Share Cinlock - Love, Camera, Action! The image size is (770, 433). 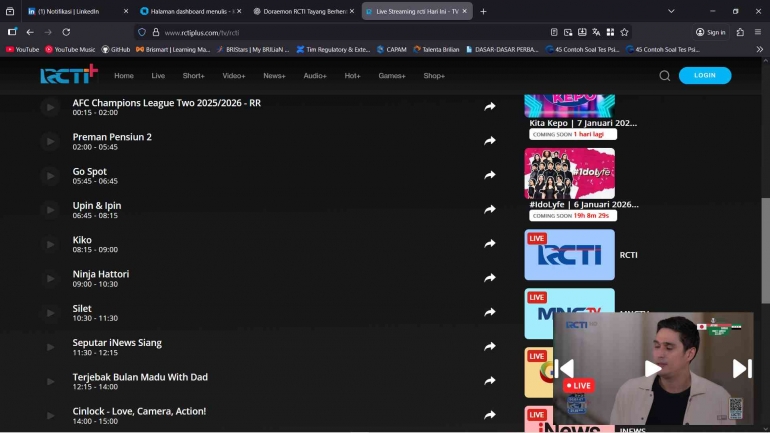490,415
